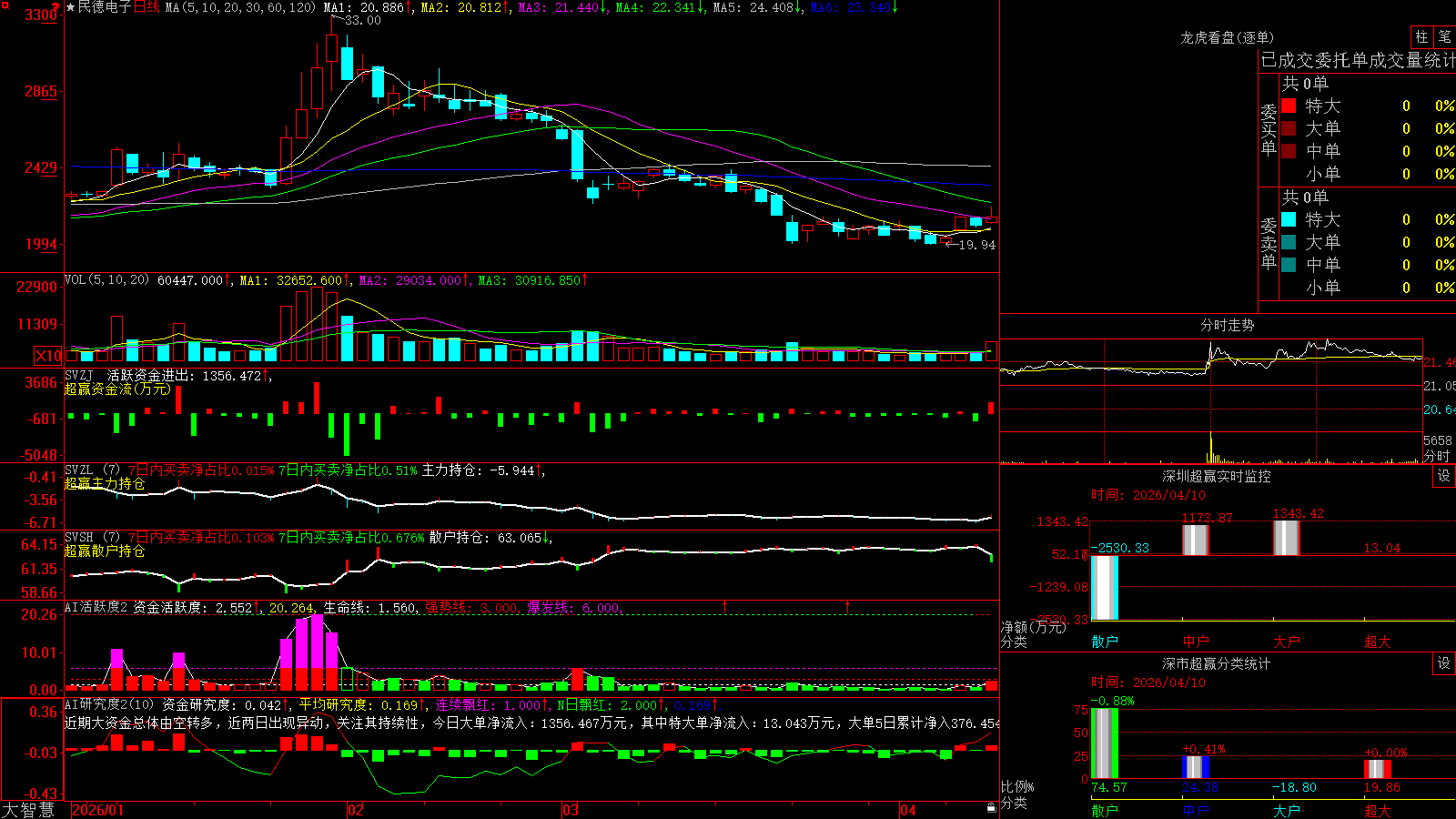Open 设 settings for 深市超赢分类统计
This screenshot has width=1456, height=819.
[1444, 663]
